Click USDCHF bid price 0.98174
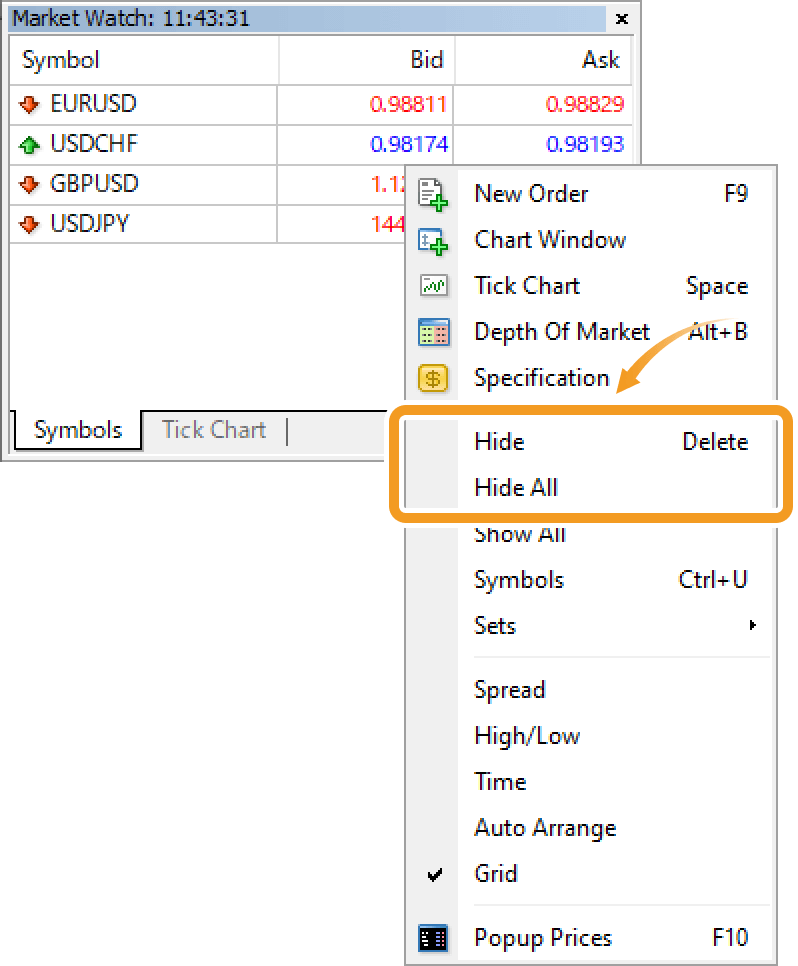The width and height of the screenshot is (798, 966). (409, 144)
